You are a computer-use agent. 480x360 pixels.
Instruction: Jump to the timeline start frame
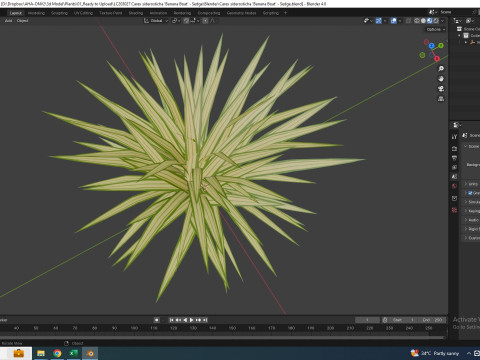(x=171, y=320)
